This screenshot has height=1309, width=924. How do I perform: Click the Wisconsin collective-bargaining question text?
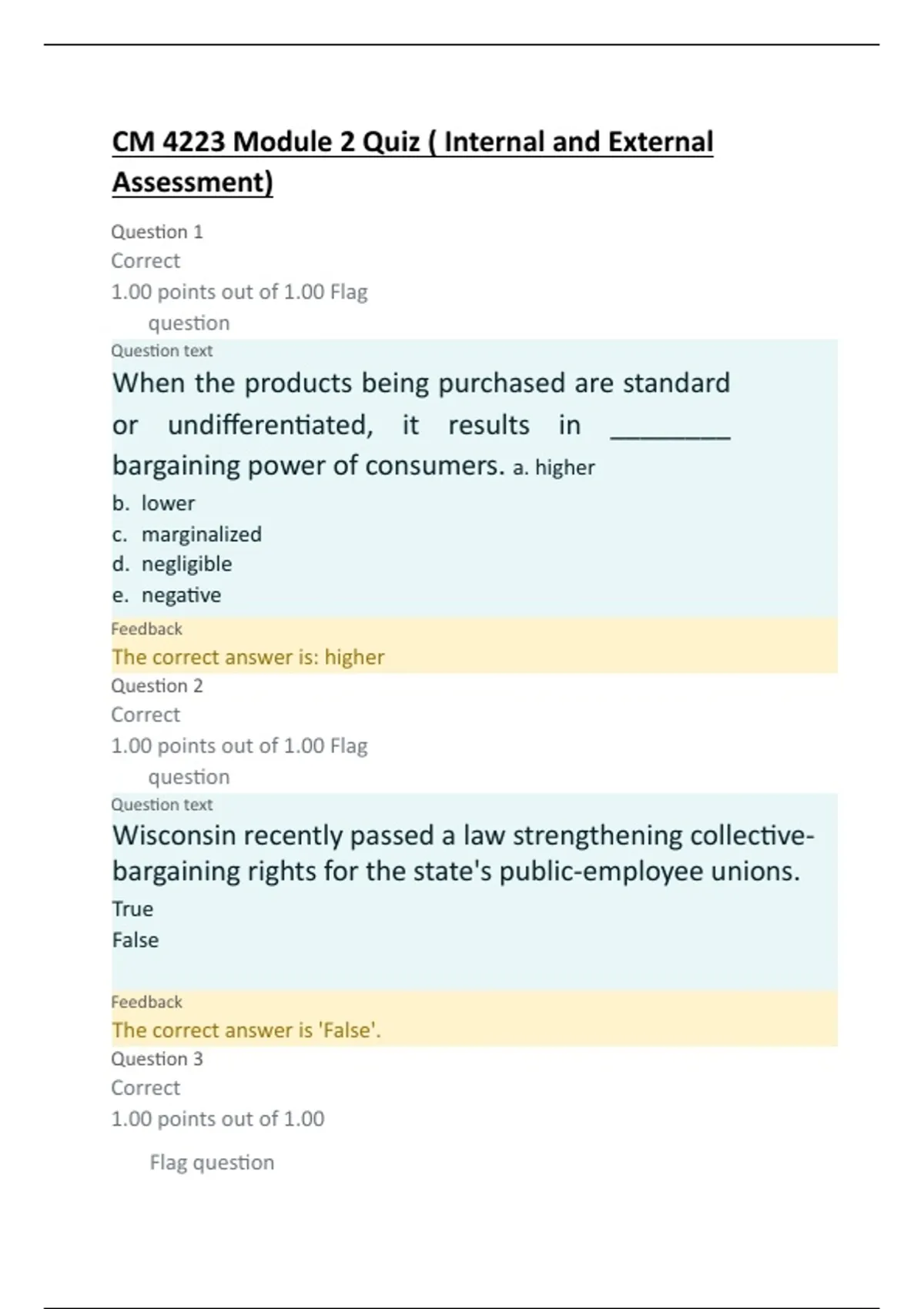coord(462,853)
